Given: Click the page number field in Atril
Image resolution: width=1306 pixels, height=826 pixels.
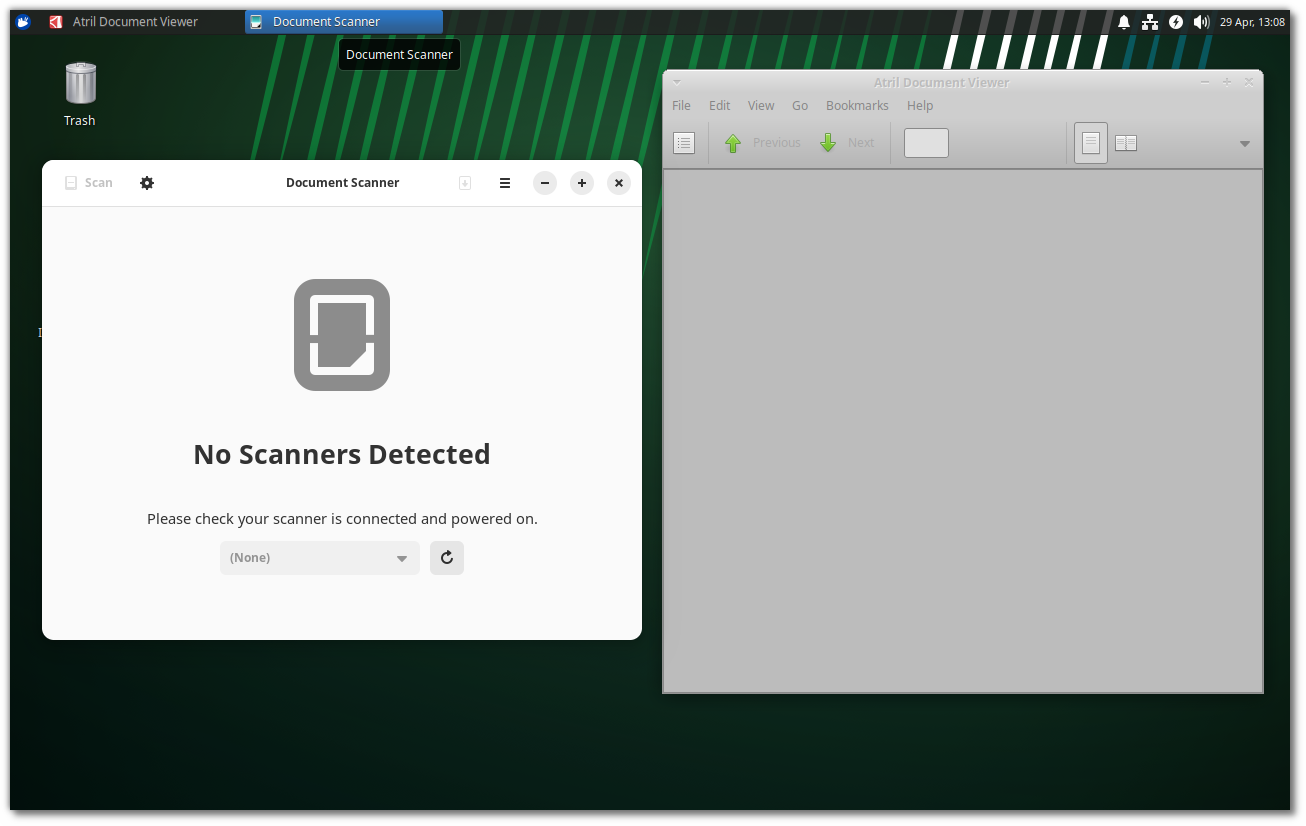Looking at the screenshot, I should coord(925,142).
